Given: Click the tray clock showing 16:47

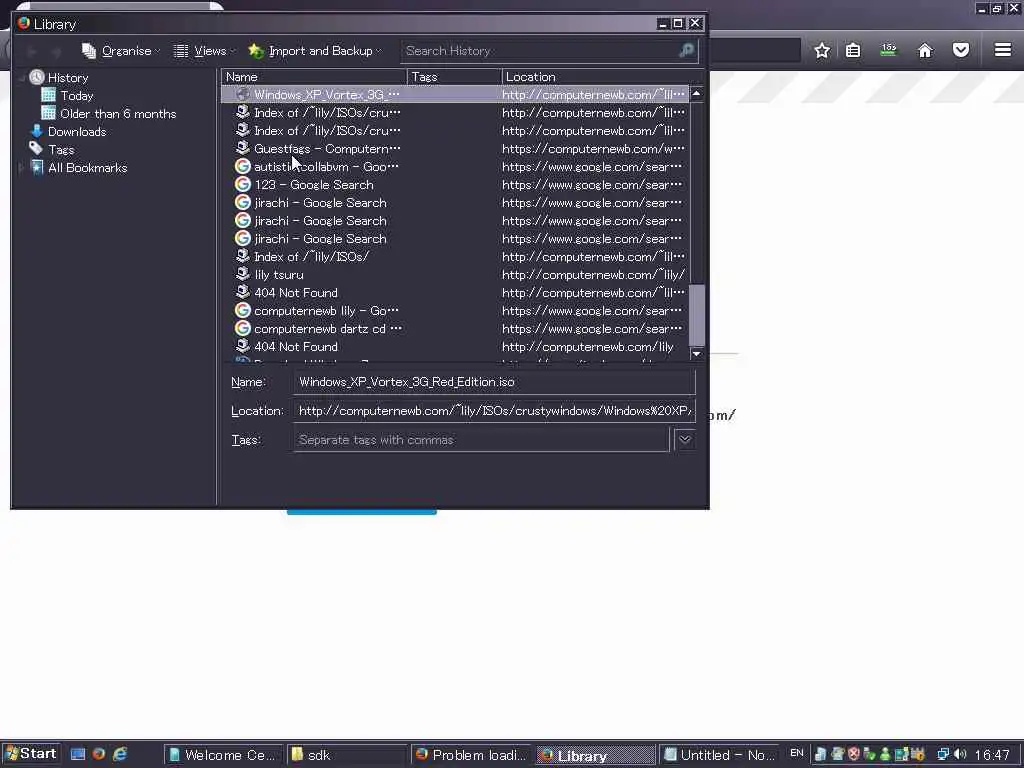Looking at the screenshot, I should click(992, 755).
